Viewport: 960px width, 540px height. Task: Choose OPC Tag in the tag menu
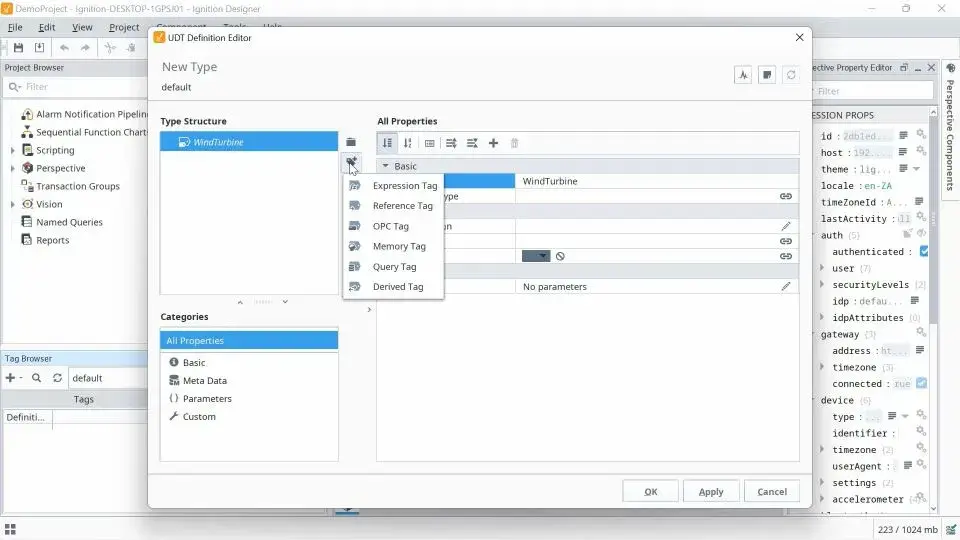[x=393, y=226]
